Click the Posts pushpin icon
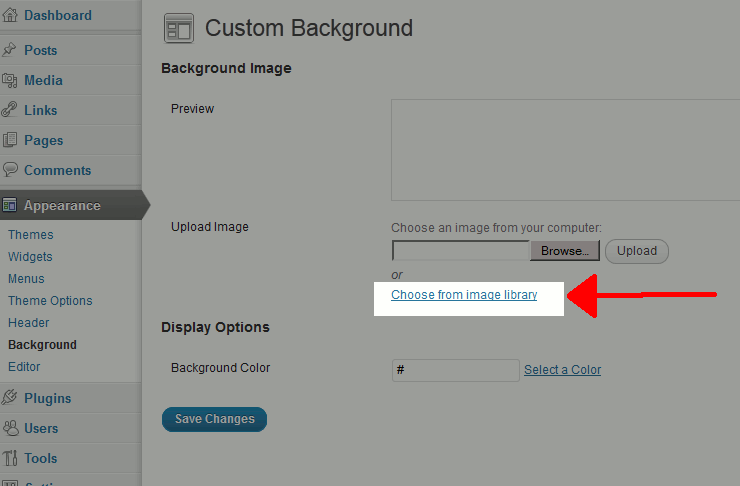740x486 pixels. coord(9,50)
